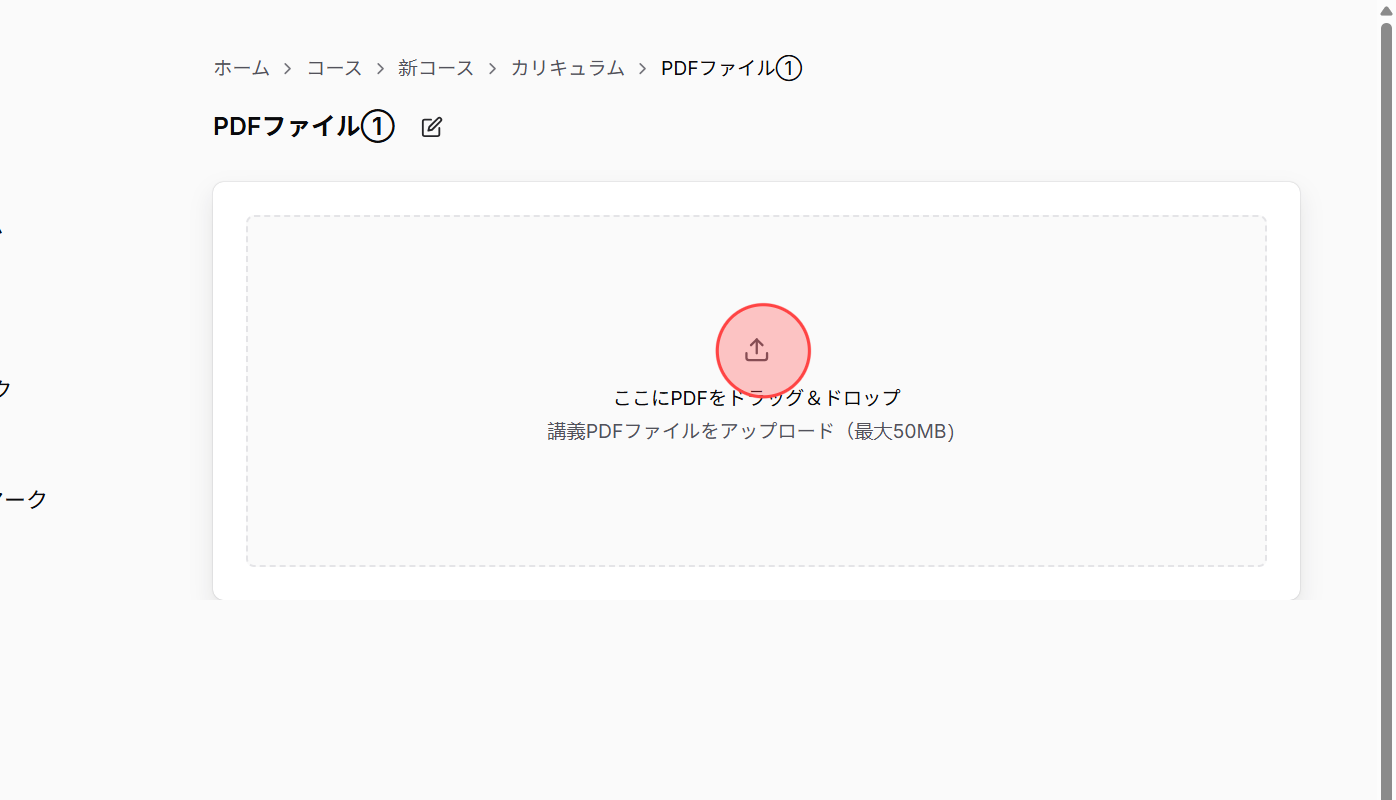Select カリキュラム in the breadcrumb
Viewport: 1396px width, 800px height.
567,68
